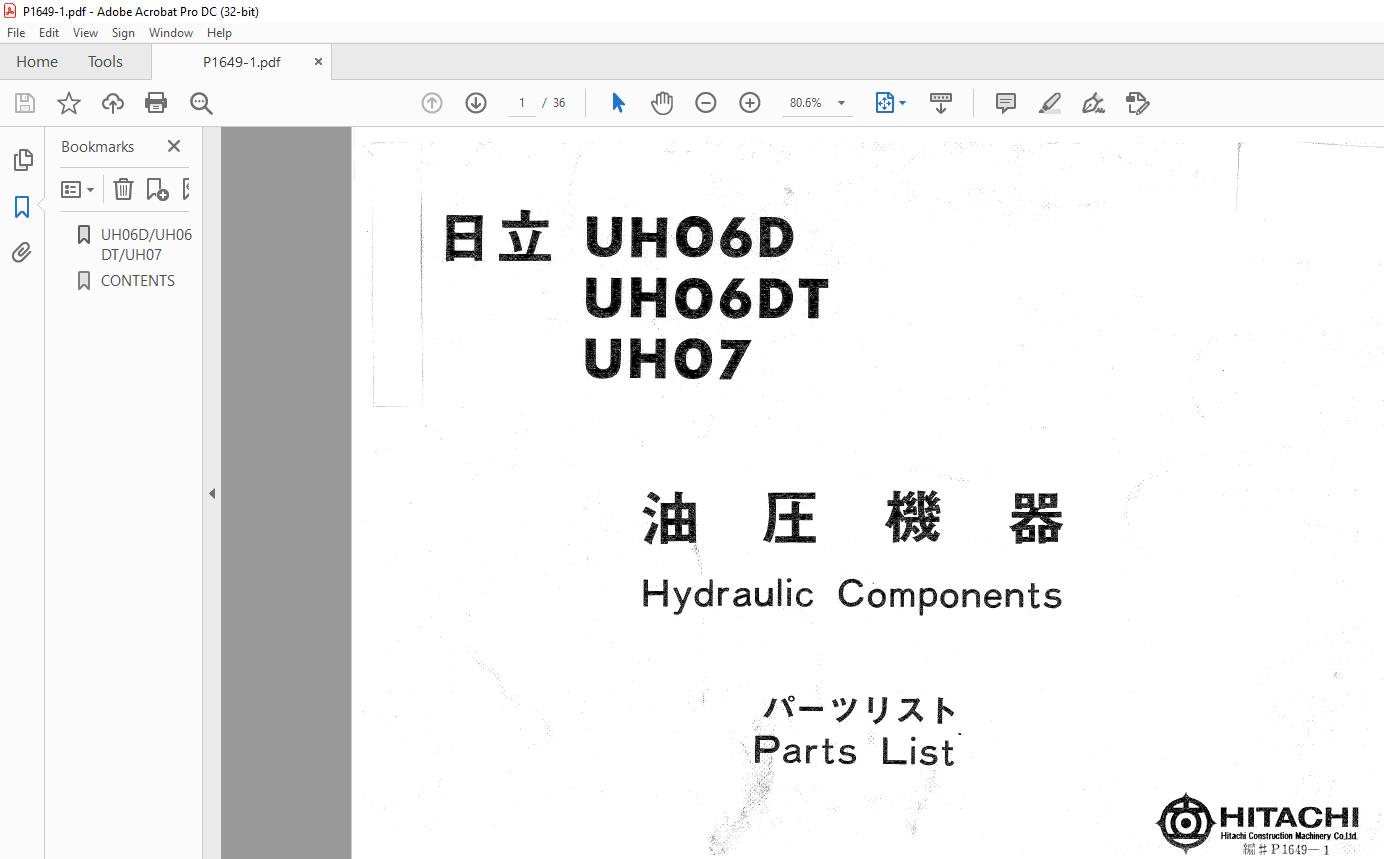Image resolution: width=1384 pixels, height=859 pixels.
Task: Select the P1649-1.pdf document tab
Action: pos(242,61)
